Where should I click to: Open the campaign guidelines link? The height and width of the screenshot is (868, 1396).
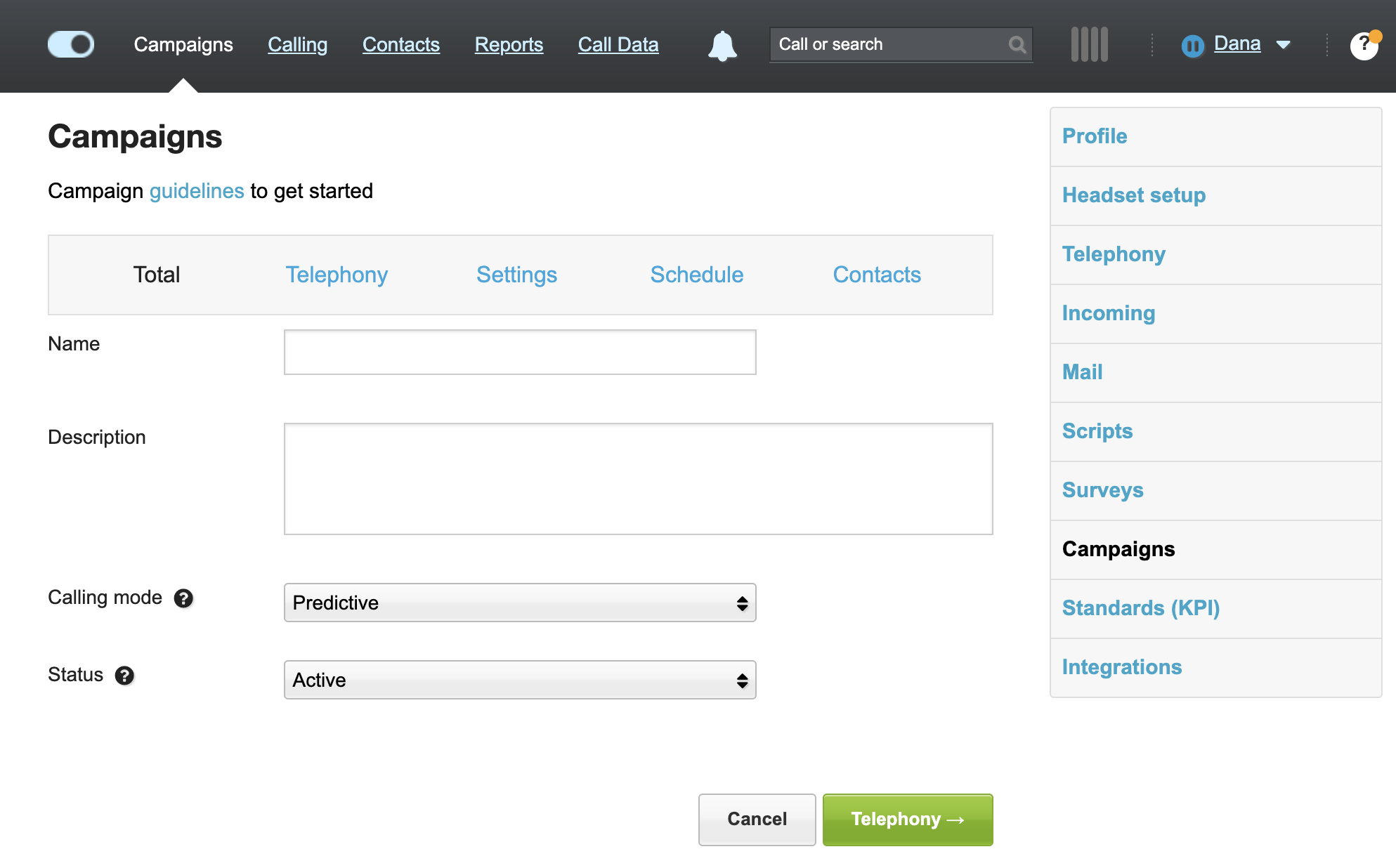(197, 190)
